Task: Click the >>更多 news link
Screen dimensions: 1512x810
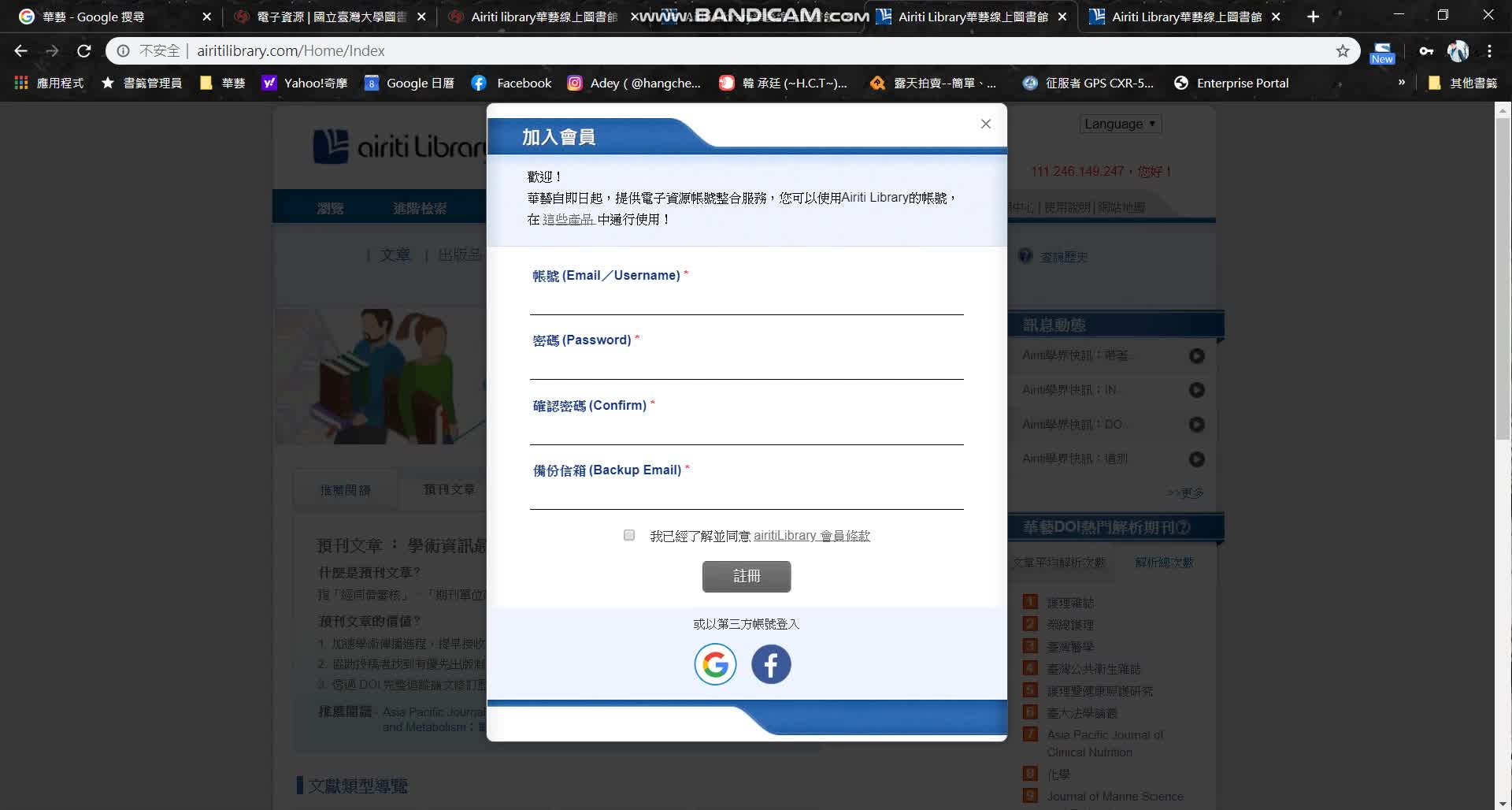Action: tap(1185, 492)
